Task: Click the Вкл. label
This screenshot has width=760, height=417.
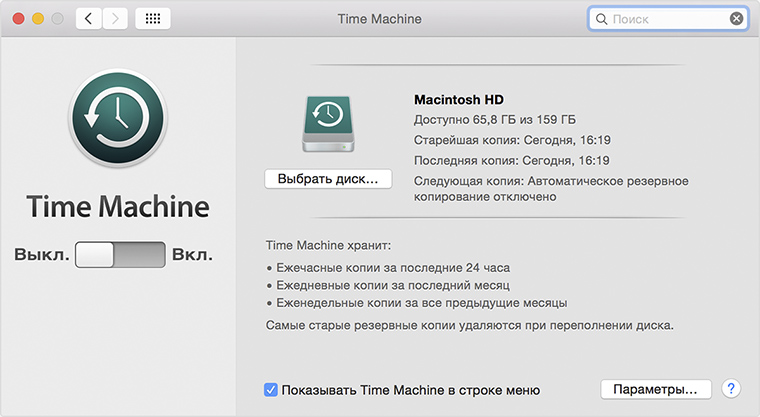Action: (192, 255)
